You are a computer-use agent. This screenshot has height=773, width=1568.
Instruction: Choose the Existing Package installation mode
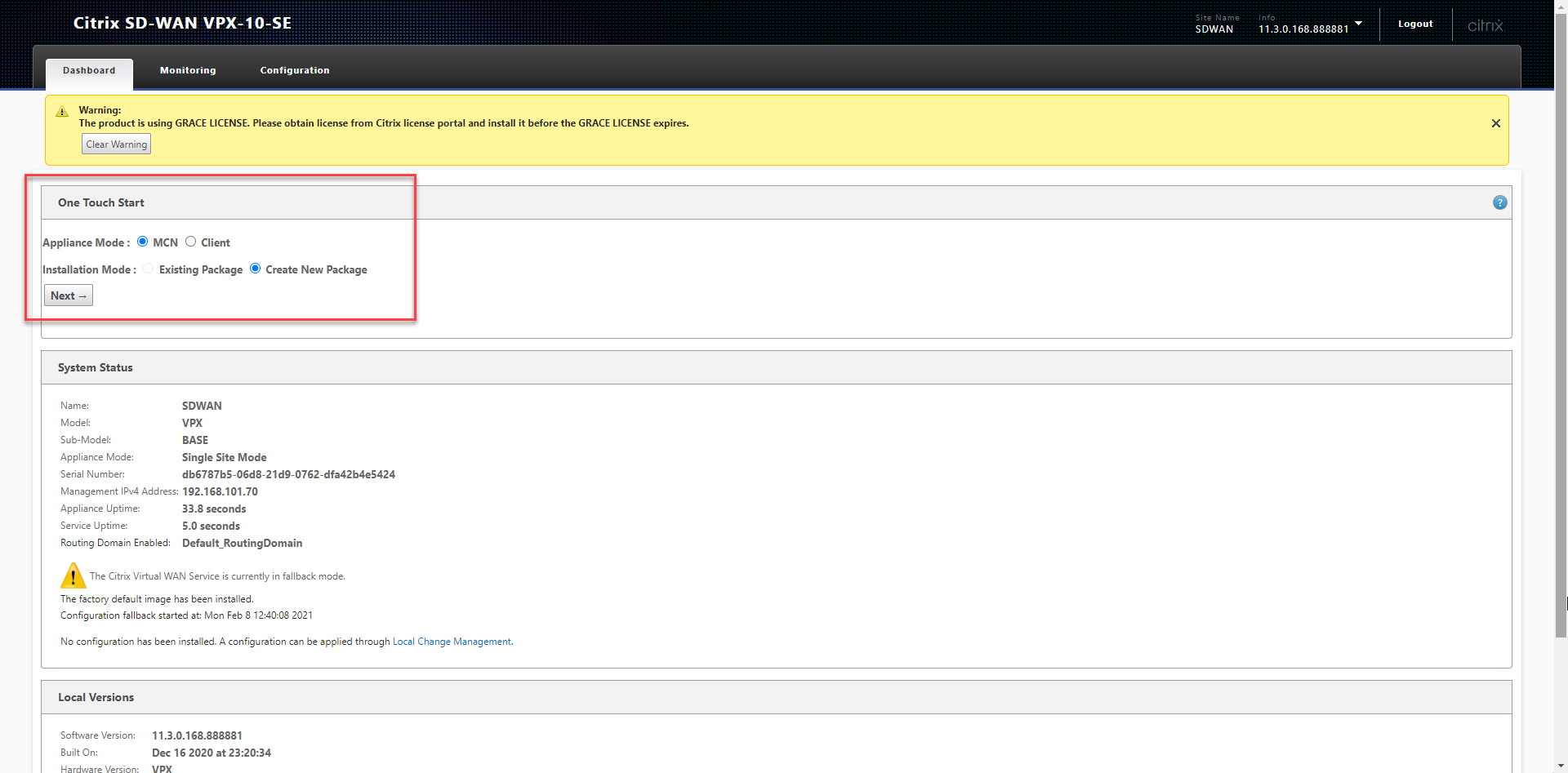coord(149,269)
